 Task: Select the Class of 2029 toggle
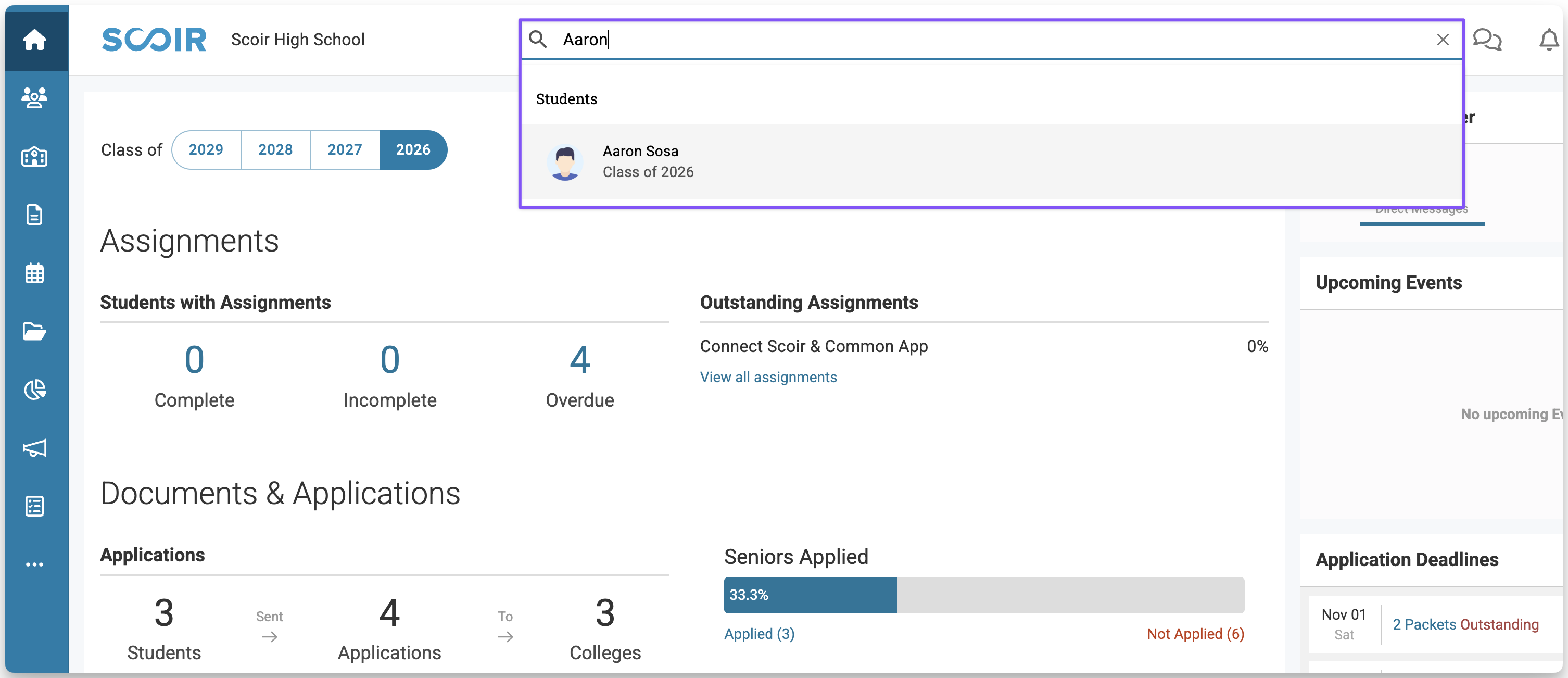206,150
